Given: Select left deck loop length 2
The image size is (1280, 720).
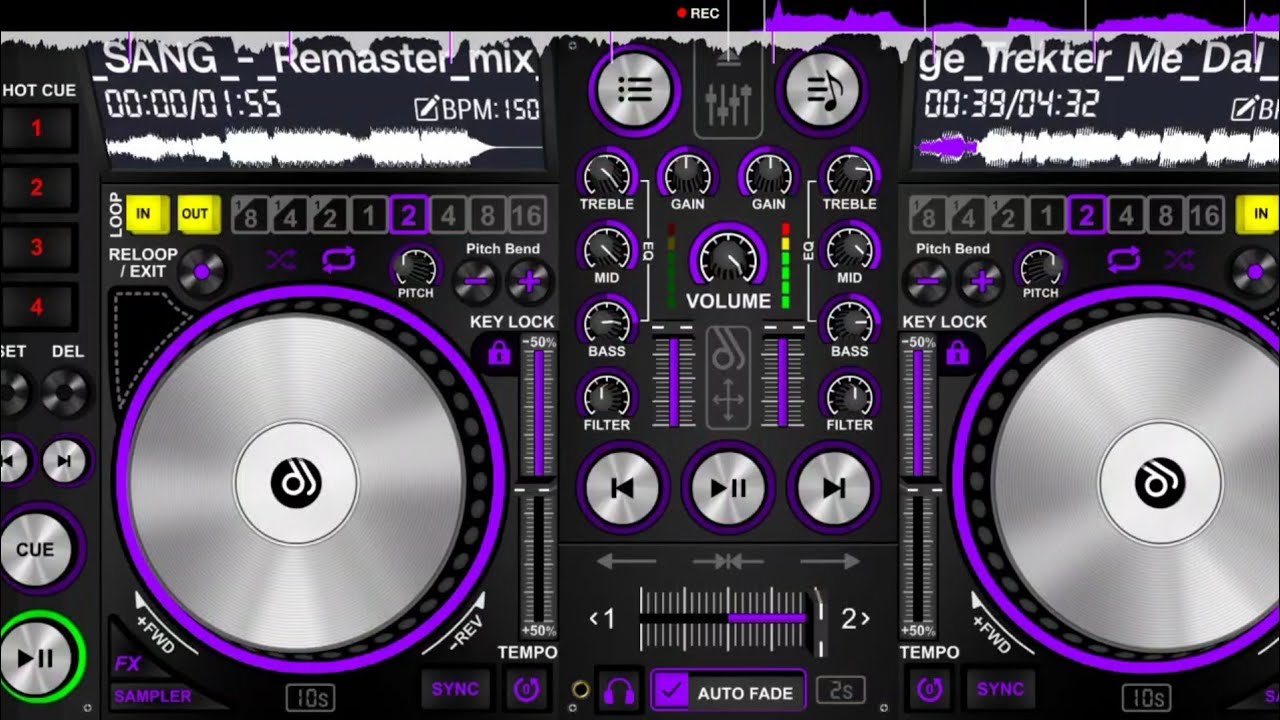Looking at the screenshot, I should pyautogui.click(x=409, y=214).
